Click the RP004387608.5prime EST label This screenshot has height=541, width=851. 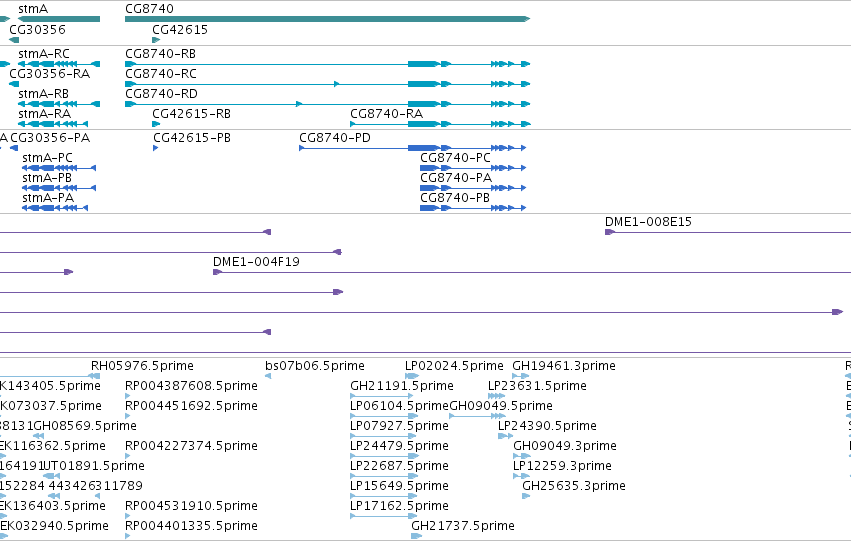click(x=192, y=386)
